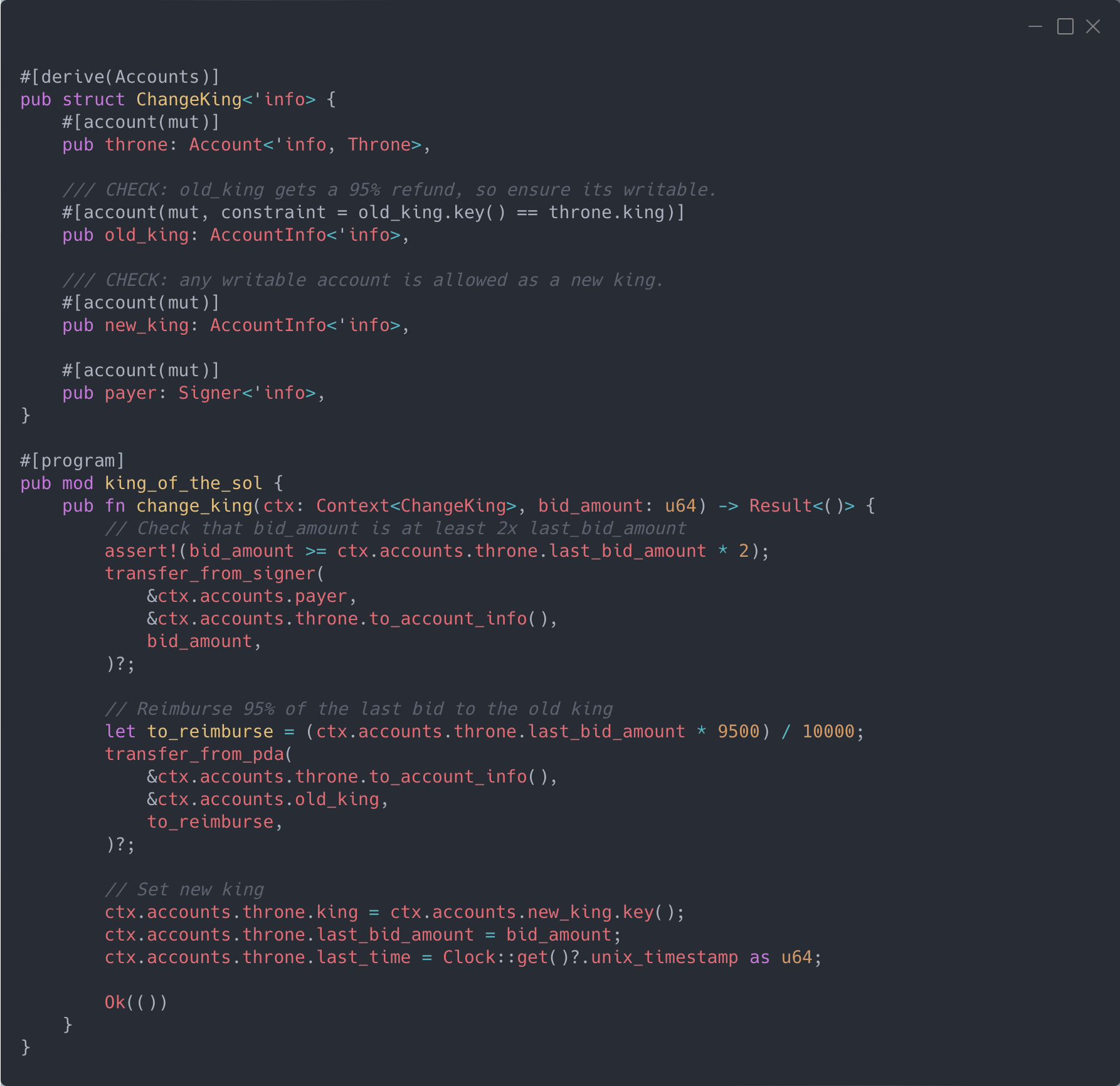Click the ChangeKing struct name in the declaration
The width and height of the screenshot is (1120, 1086).
click(x=189, y=100)
